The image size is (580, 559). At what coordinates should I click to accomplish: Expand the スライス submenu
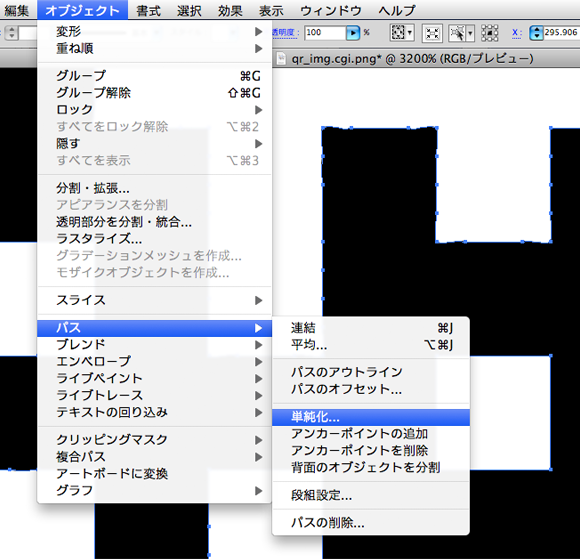point(155,300)
